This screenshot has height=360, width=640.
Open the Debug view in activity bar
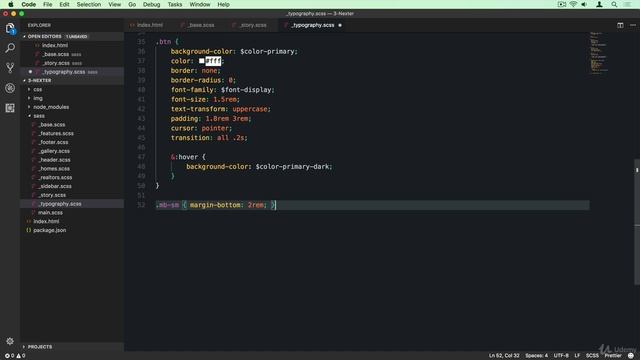[x=10, y=88]
